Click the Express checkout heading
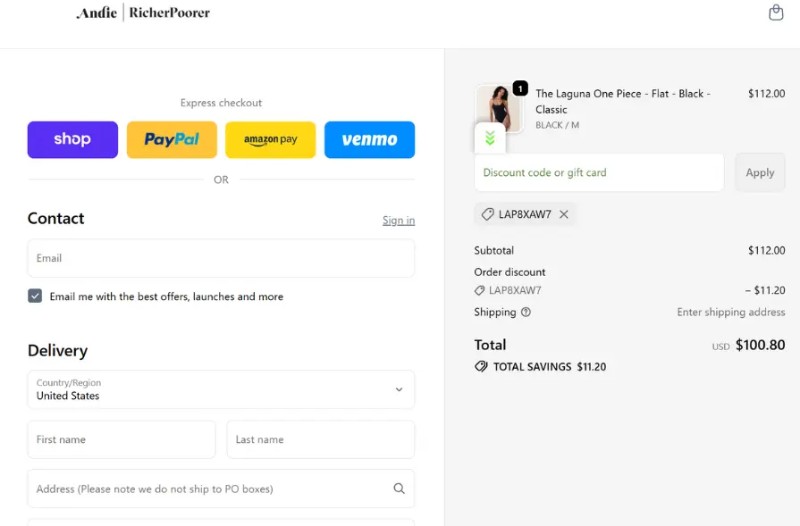Screen dimensions: 800x526 point(221,103)
